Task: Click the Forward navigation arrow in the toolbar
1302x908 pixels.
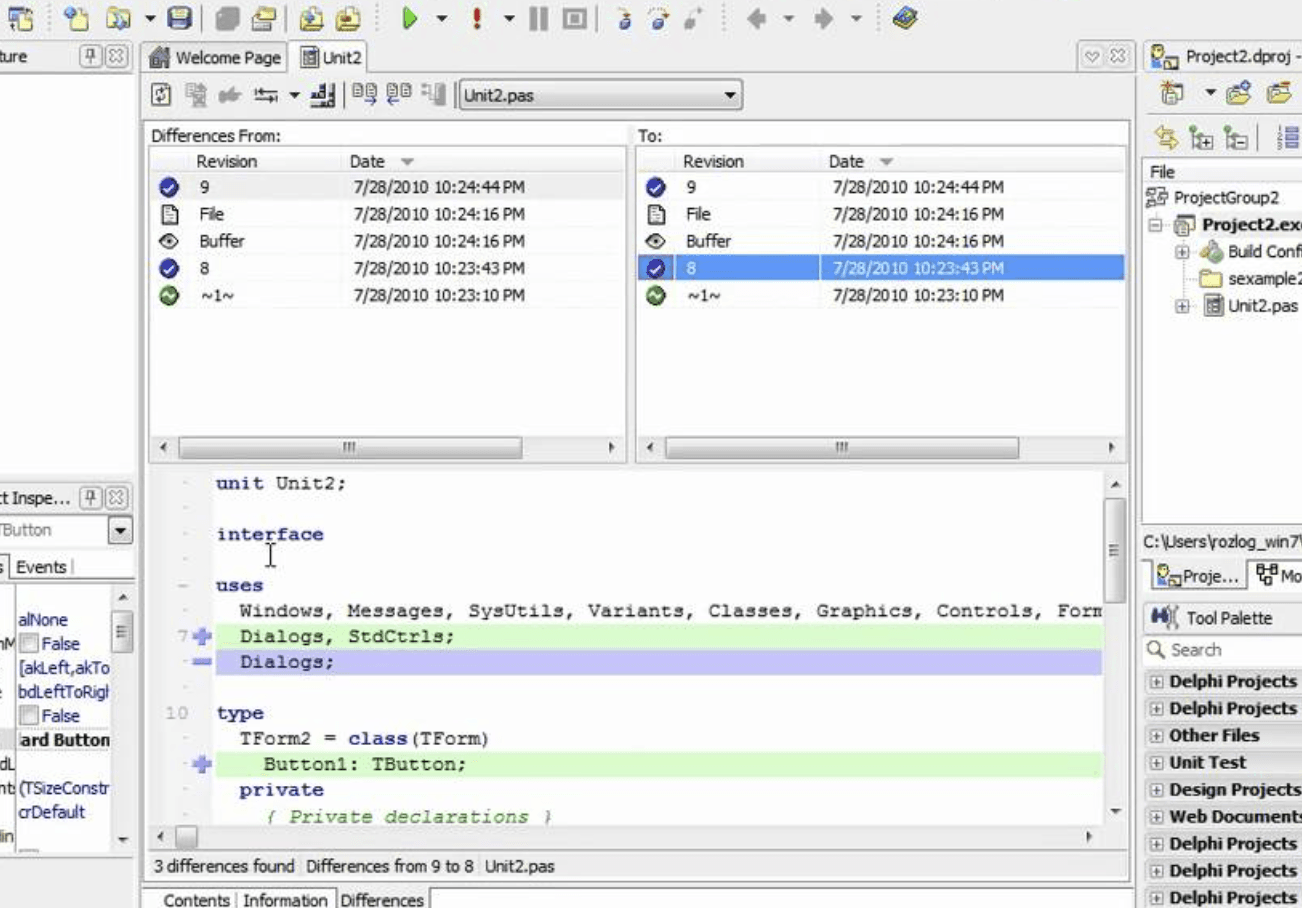Action: pos(824,18)
